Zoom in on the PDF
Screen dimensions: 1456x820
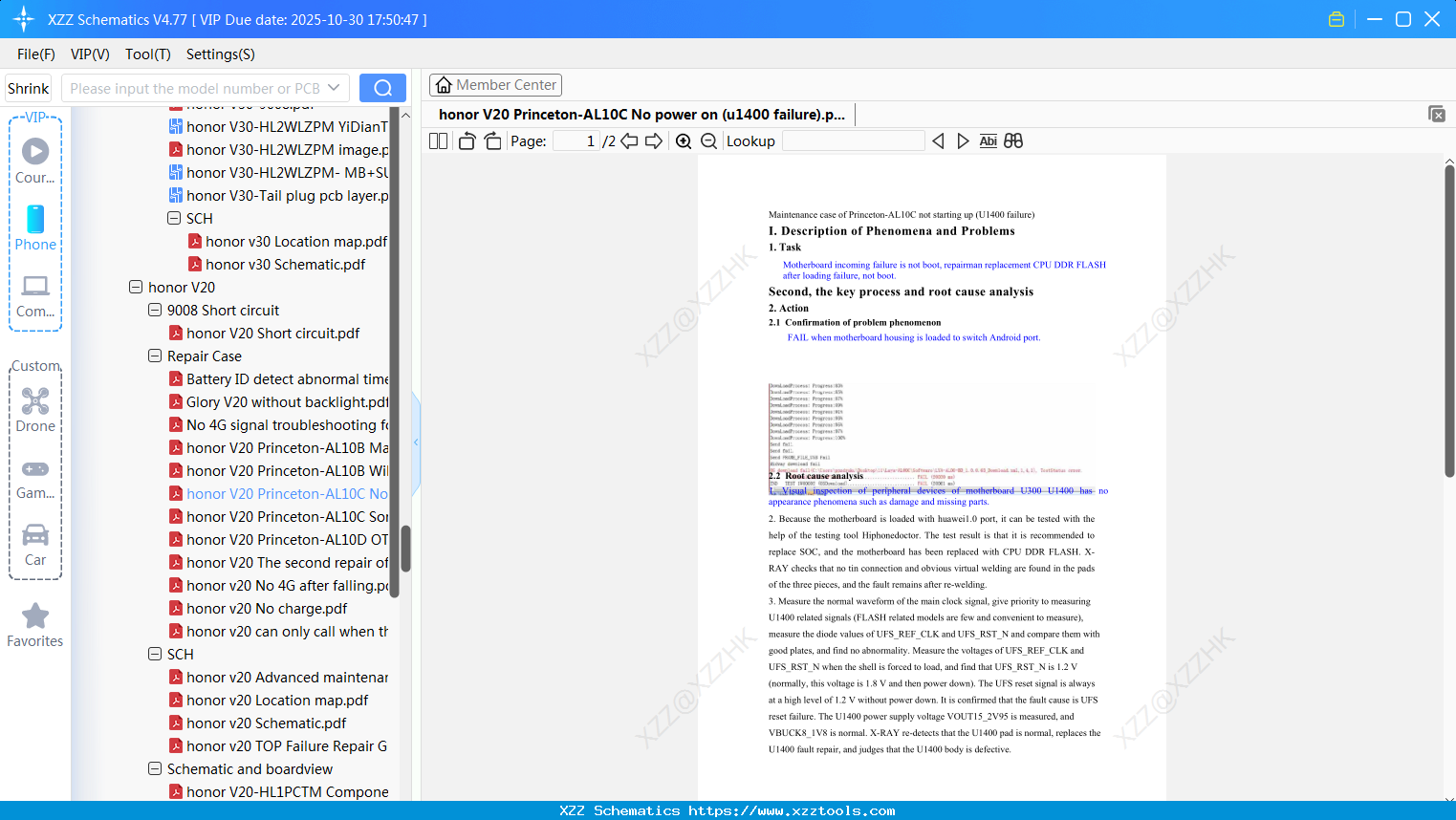tap(684, 141)
